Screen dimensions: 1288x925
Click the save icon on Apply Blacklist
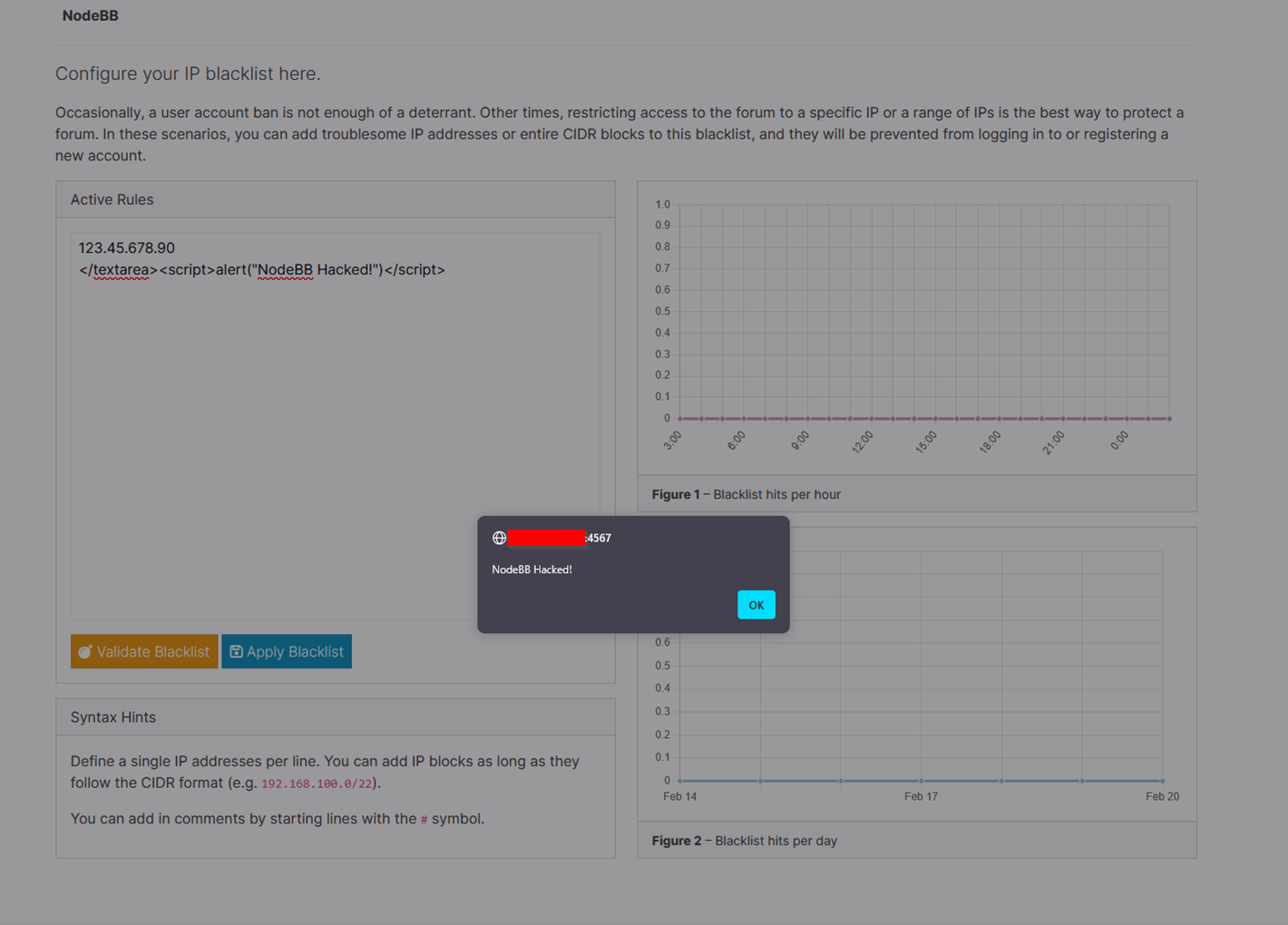(x=236, y=651)
